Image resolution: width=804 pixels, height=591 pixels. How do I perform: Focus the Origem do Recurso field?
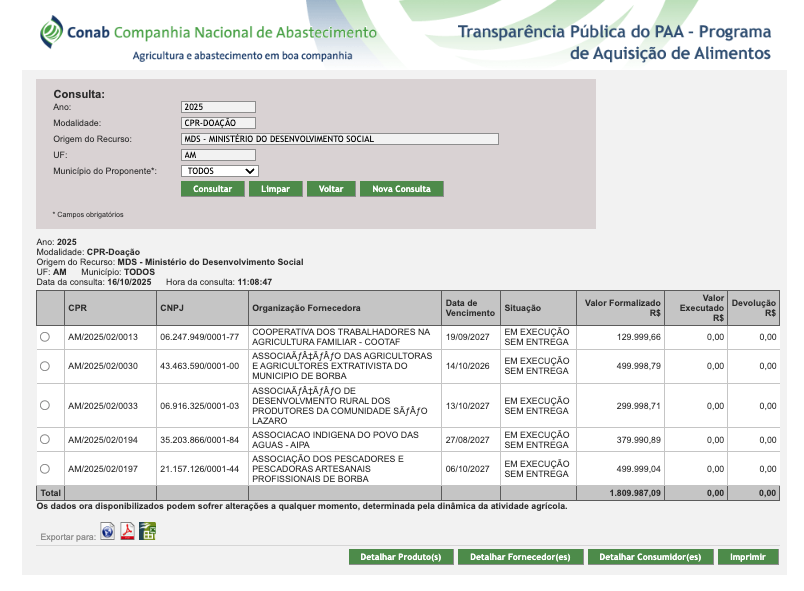339,139
